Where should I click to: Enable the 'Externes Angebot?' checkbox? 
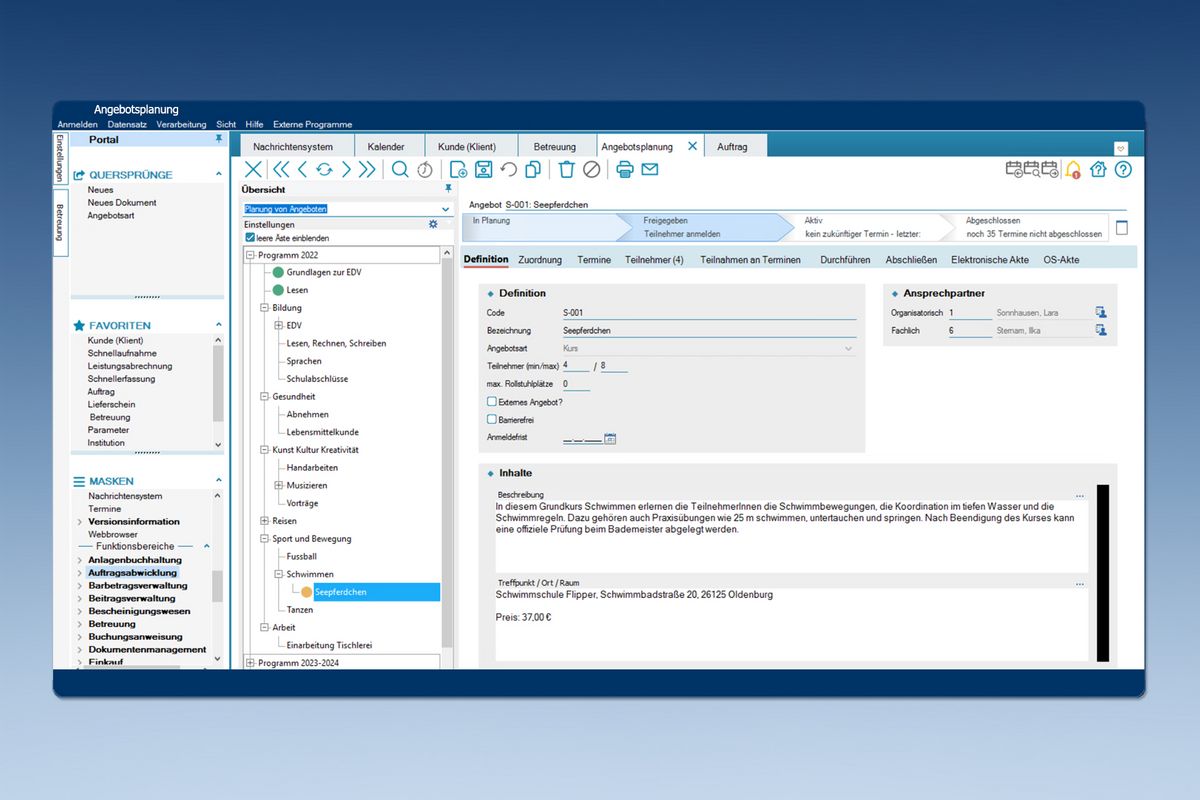click(492, 401)
